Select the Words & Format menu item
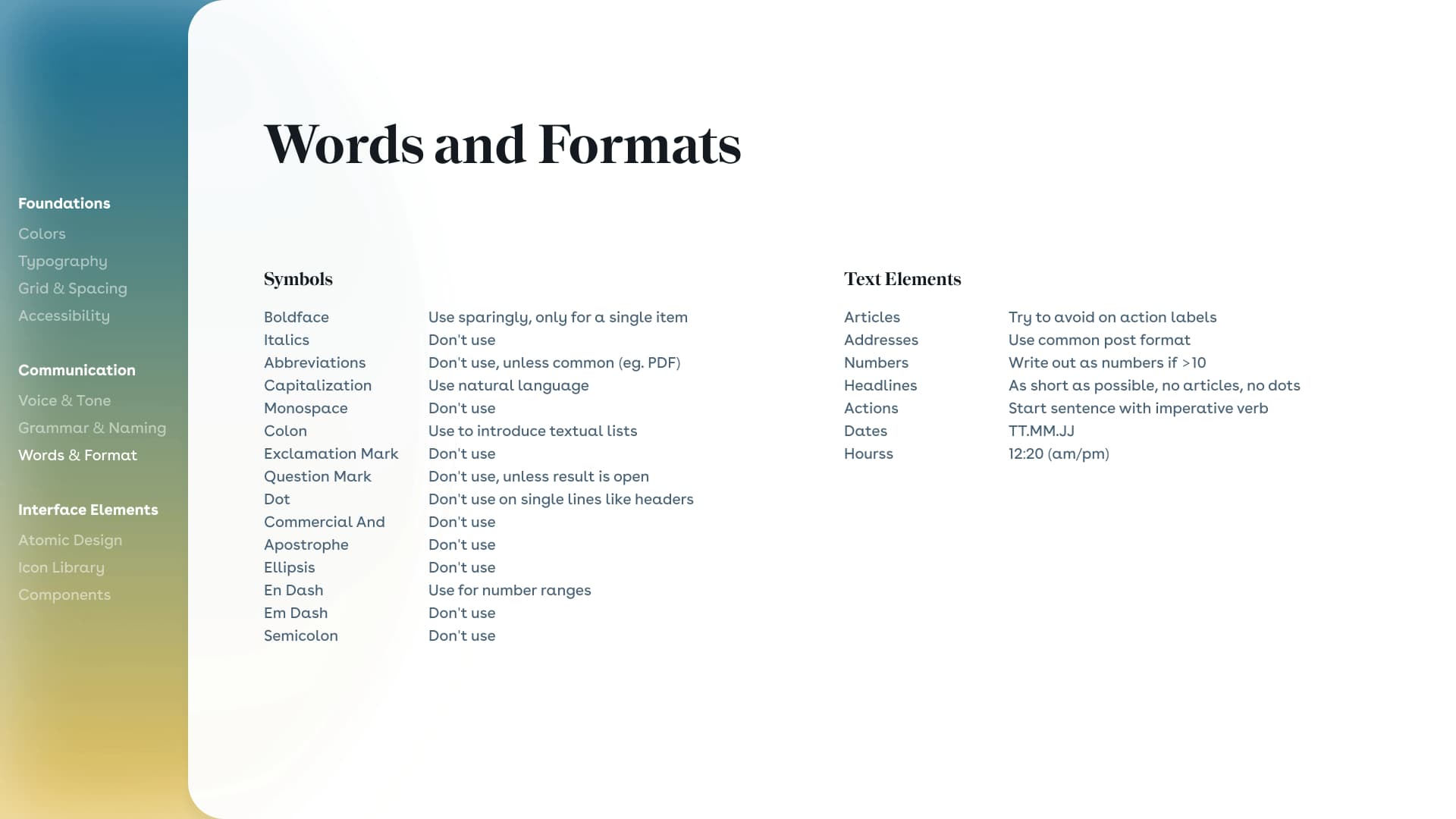The width and height of the screenshot is (1456, 819). click(77, 455)
